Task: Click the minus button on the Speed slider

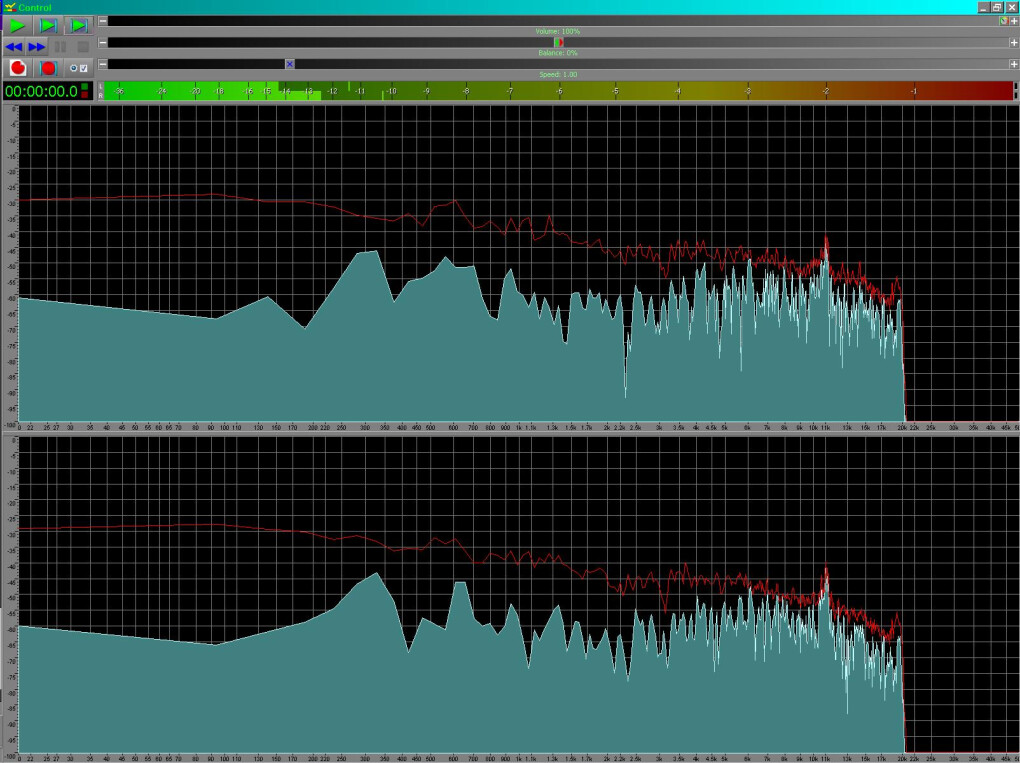Action: coord(102,64)
